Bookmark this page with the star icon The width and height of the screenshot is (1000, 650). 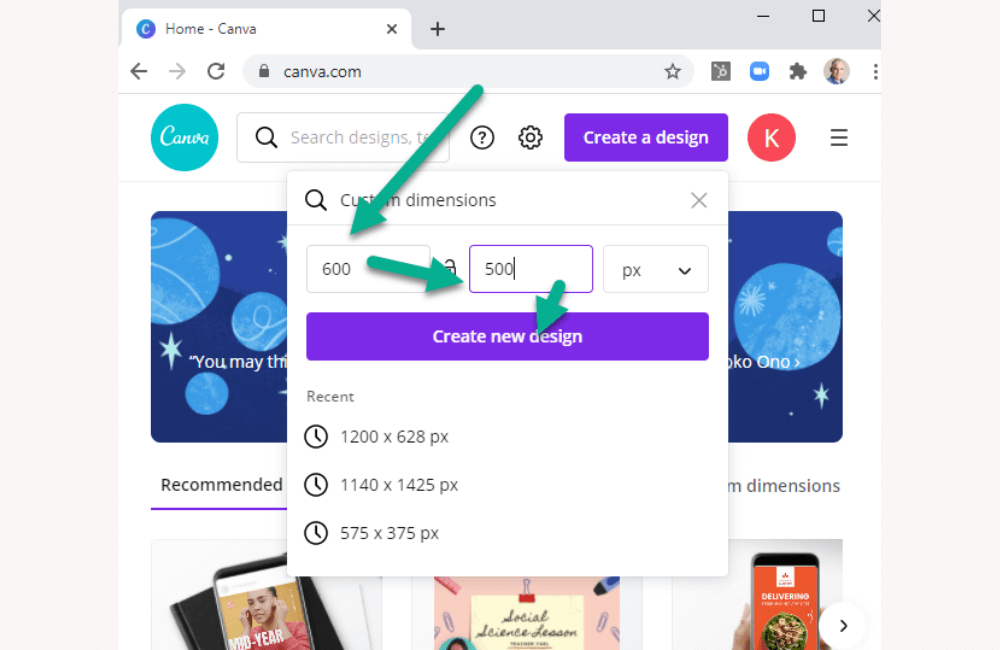click(673, 71)
